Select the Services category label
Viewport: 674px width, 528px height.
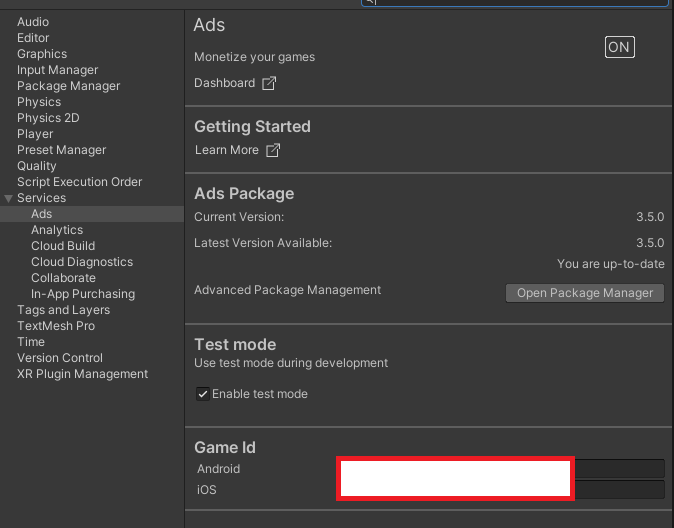pyautogui.click(x=42, y=198)
